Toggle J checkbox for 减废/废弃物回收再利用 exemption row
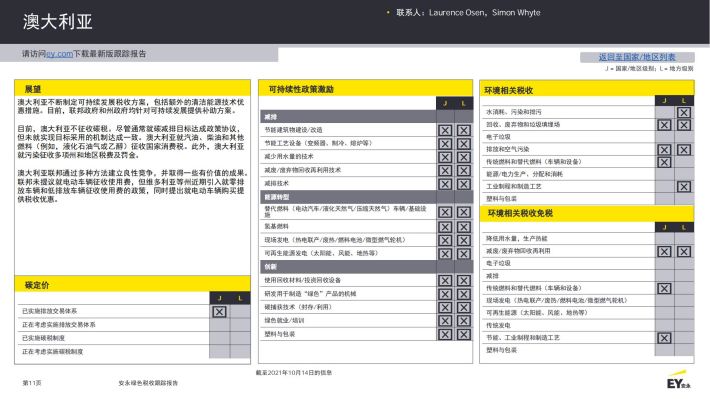 pyautogui.click(x=664, y=251)
